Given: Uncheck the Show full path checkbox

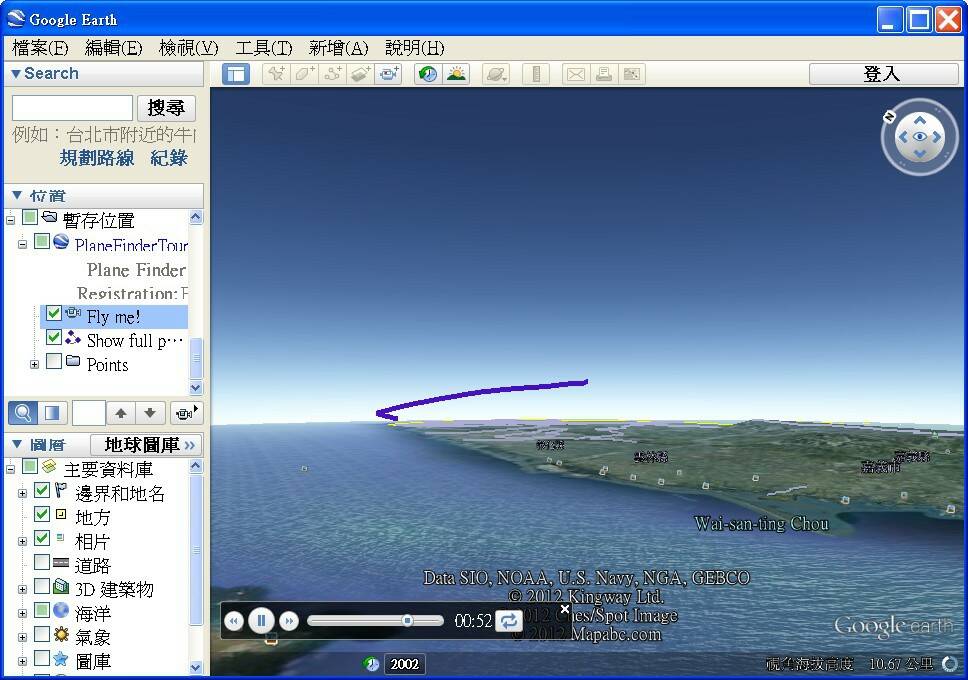Looking at the screenshot, I should (x=54, y=337).
